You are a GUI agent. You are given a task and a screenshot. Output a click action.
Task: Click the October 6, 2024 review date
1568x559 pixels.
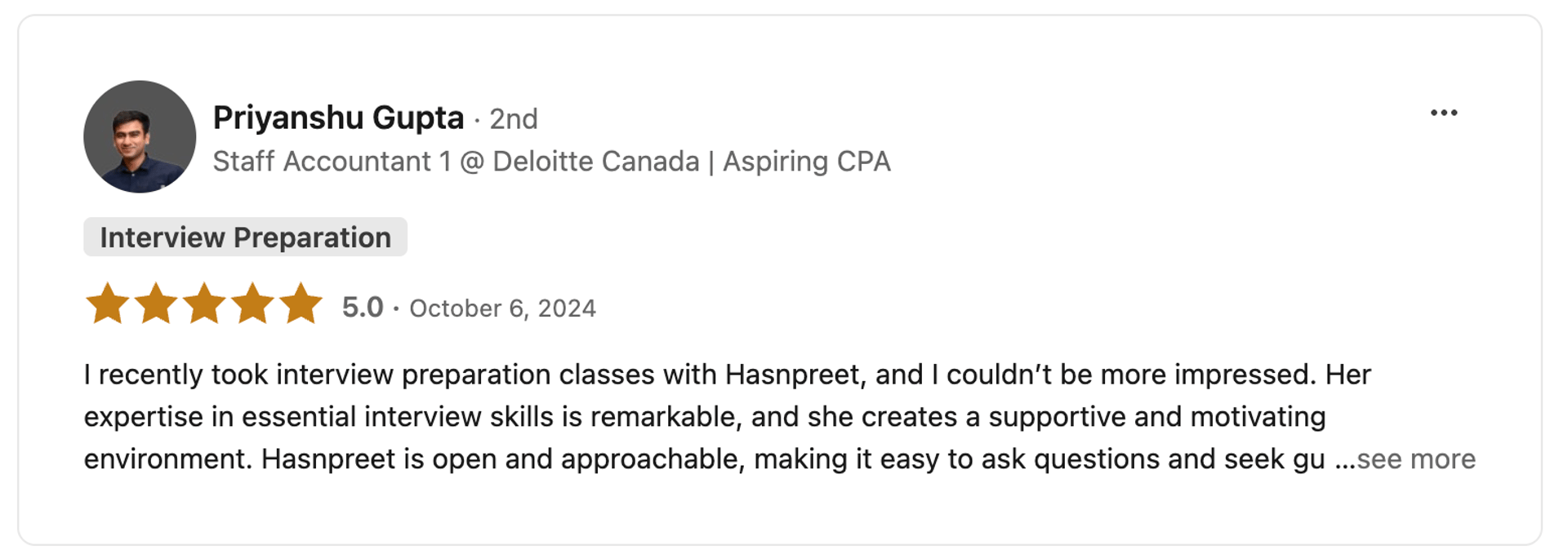pyautogui.click(x=502, y=308)
